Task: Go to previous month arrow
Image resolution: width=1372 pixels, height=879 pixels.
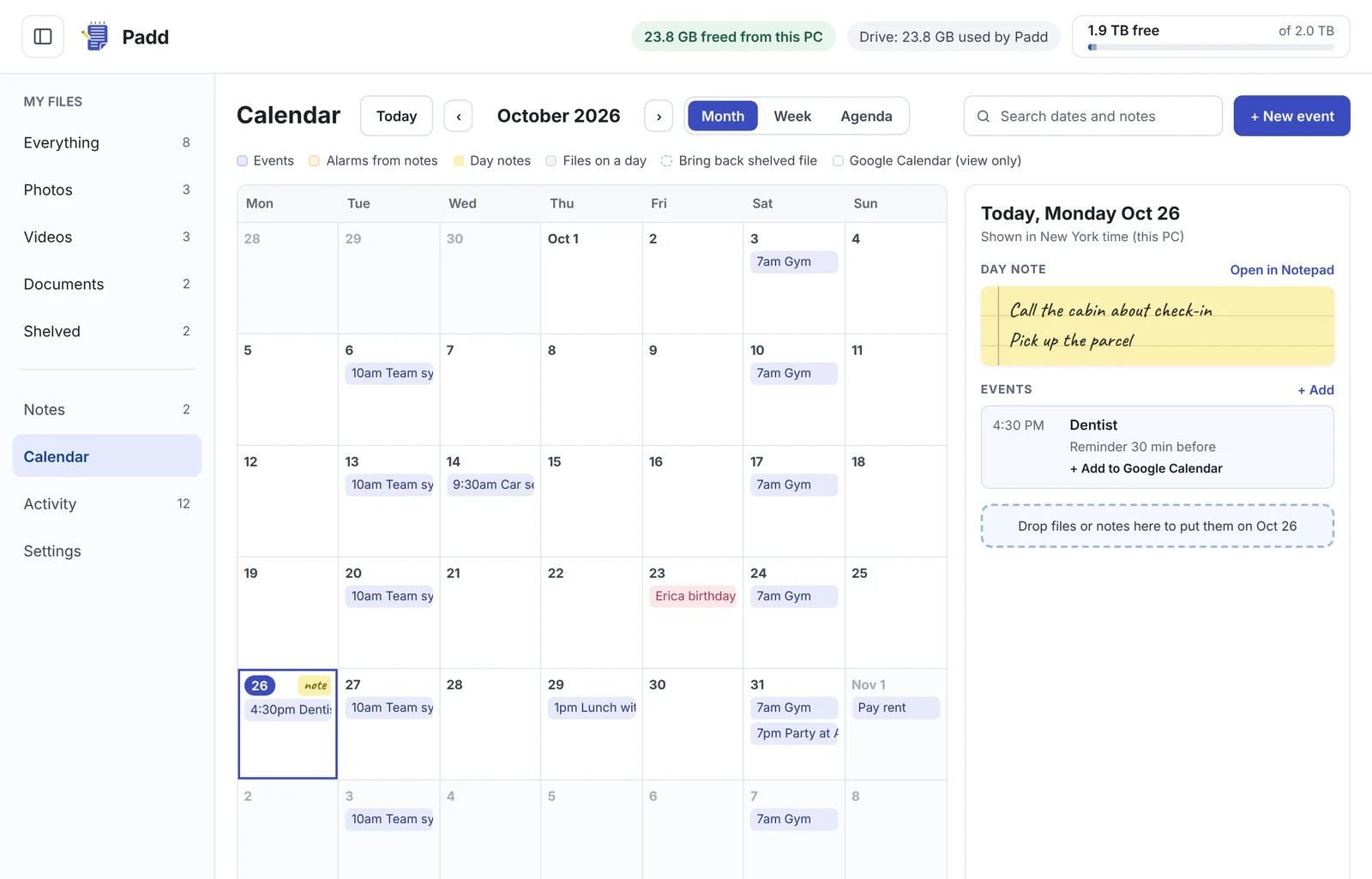Action: pyautogui.click(x=459, y=117)
